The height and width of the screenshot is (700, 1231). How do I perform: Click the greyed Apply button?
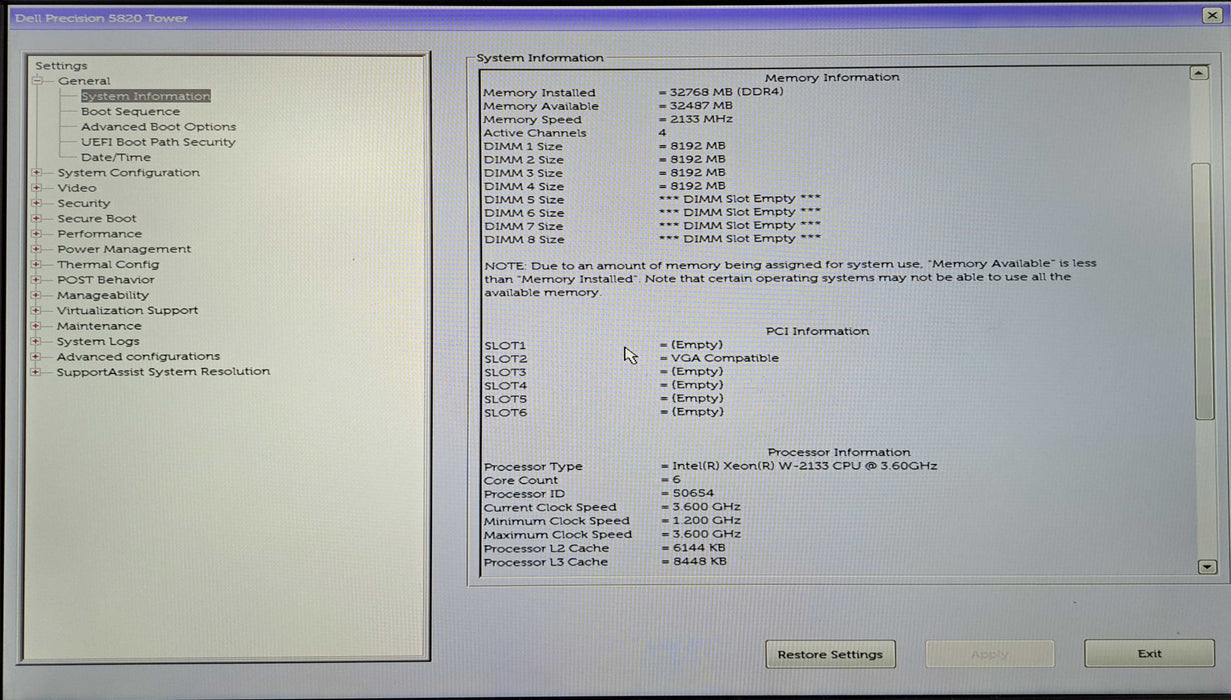(990, 655)
